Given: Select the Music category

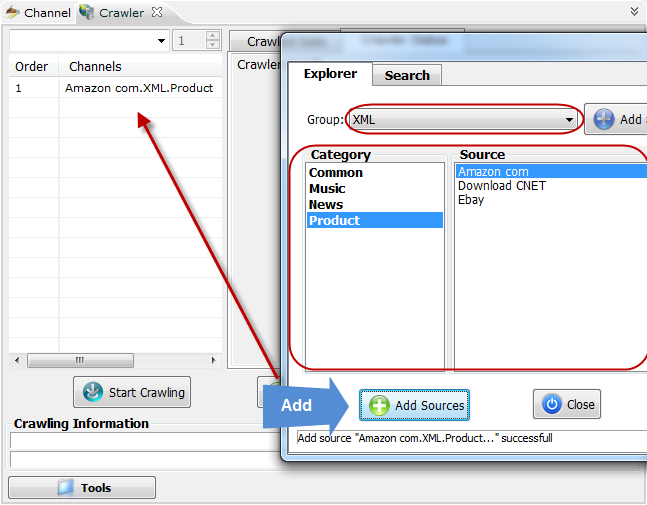Looking at the screenshot, I should 327,189.
